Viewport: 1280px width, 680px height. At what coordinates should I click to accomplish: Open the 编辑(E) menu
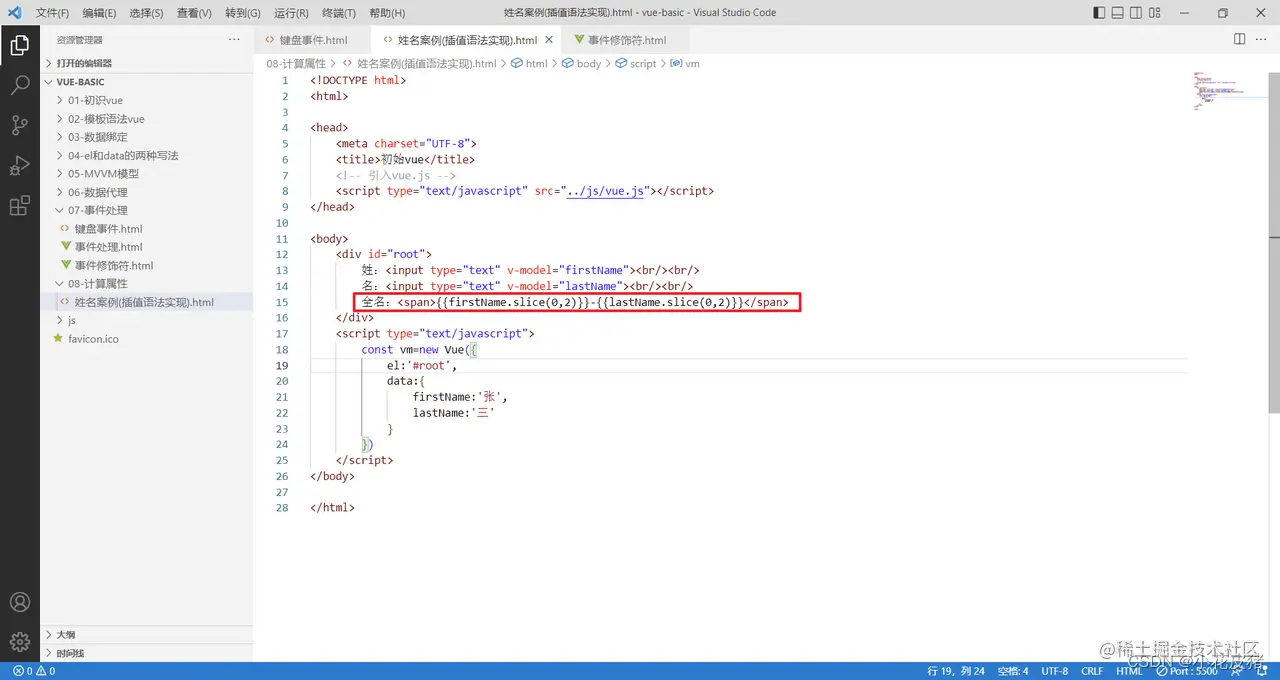[99, 13]
